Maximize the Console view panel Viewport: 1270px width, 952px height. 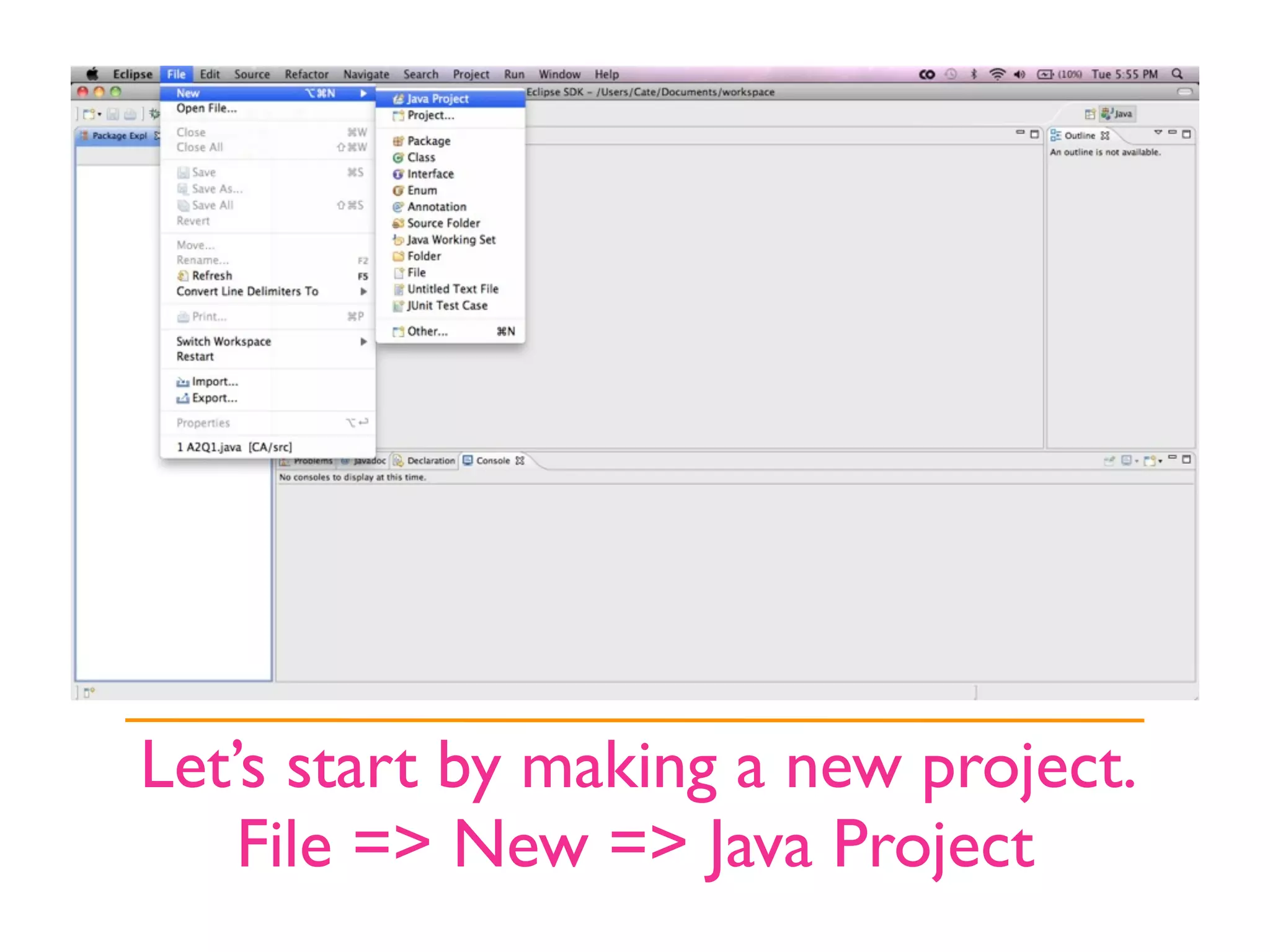tap(1186, 459)
